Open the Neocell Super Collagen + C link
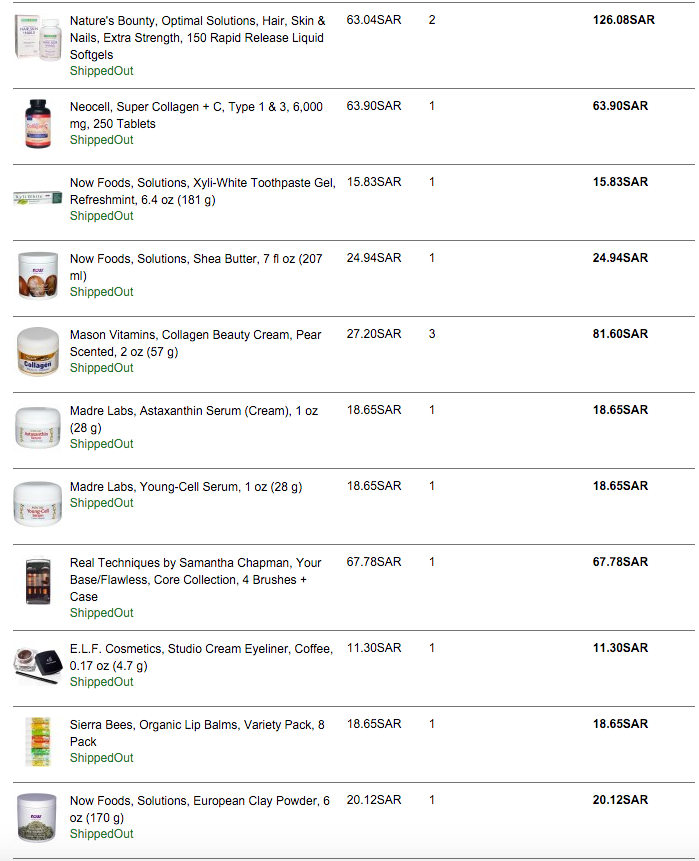This screenshot has width=699, height=861. click(x=196, y=114)
